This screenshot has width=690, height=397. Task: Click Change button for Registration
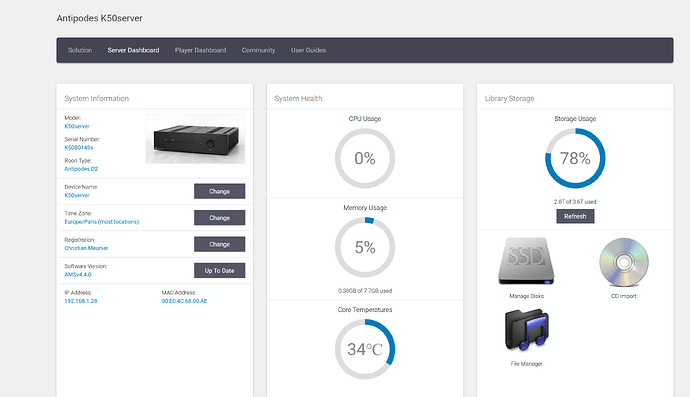coord(220,244)
